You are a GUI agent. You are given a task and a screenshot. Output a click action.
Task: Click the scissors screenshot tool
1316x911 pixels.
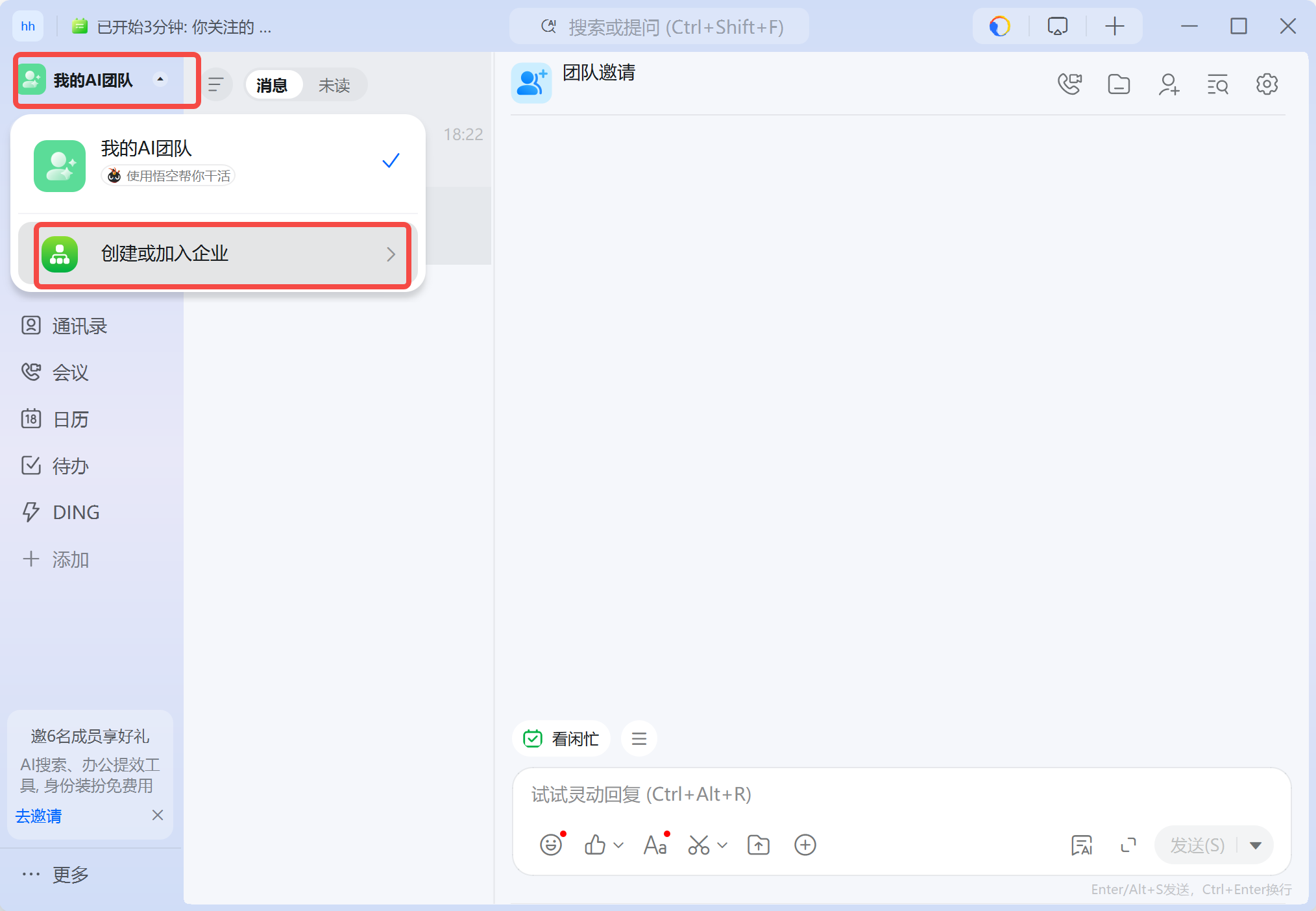698,845
